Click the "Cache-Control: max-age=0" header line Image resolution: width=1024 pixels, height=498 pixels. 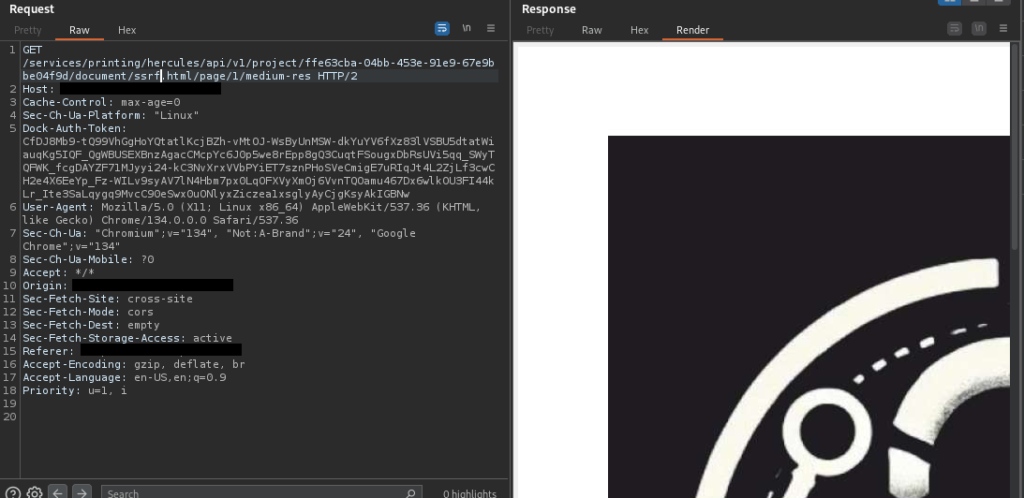[x=101, y=102]
